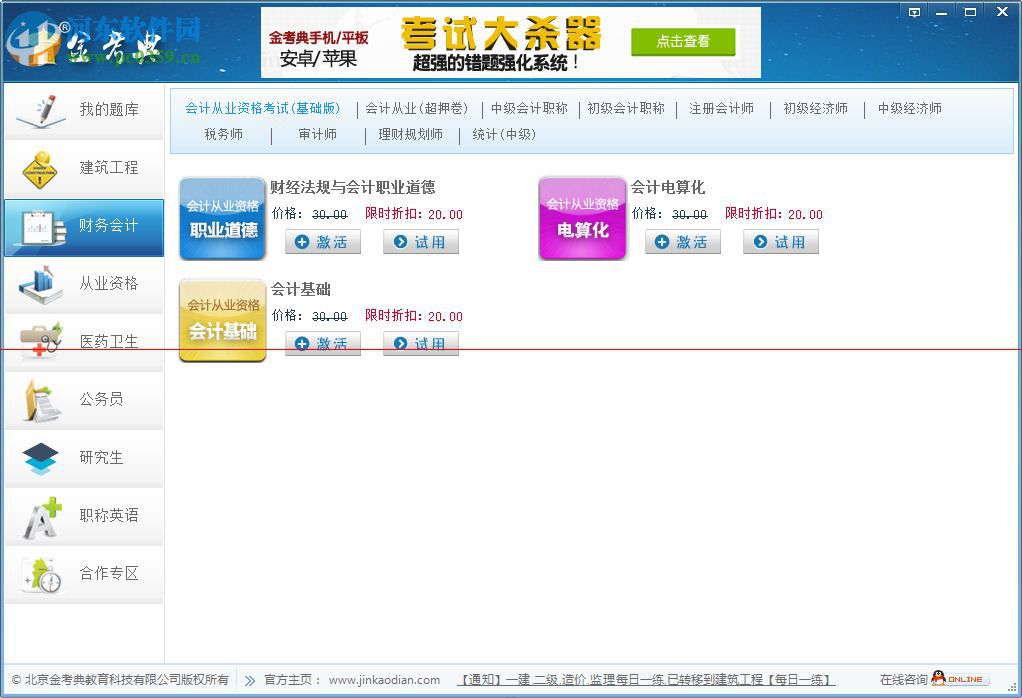The image size is (1022, 698).
Task: Open the 财务会计 category
Action: tap(83, 227)
